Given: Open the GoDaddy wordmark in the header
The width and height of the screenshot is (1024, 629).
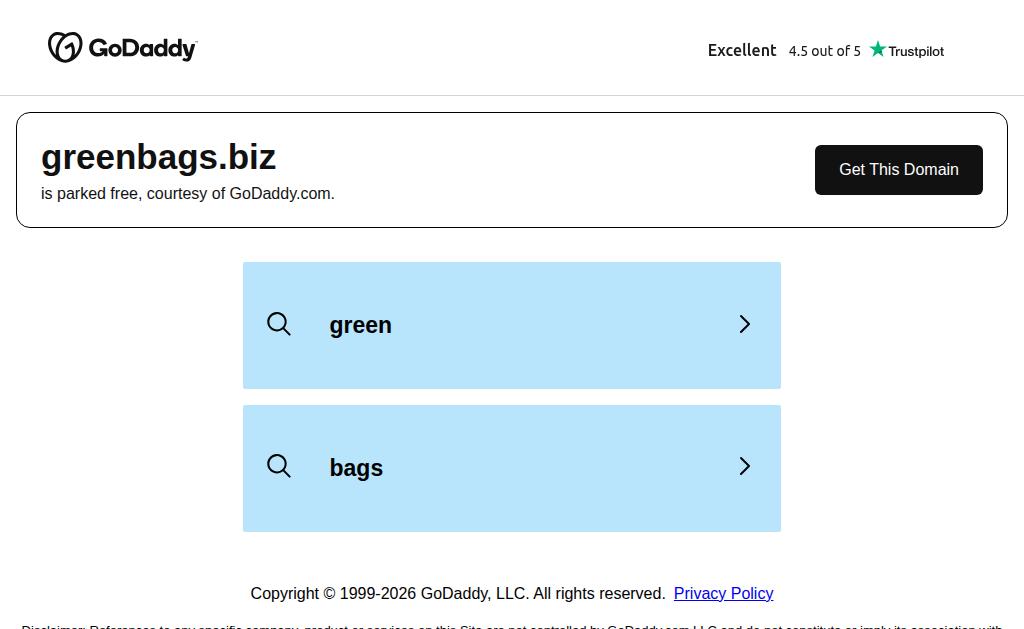Looking at the screenshot, I should (x=142, y=48).
